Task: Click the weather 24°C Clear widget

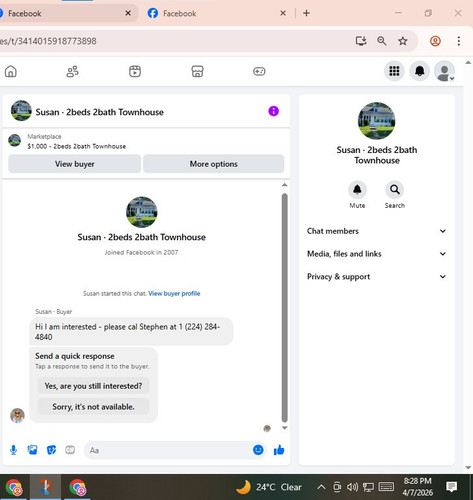Action: [268, 487]
